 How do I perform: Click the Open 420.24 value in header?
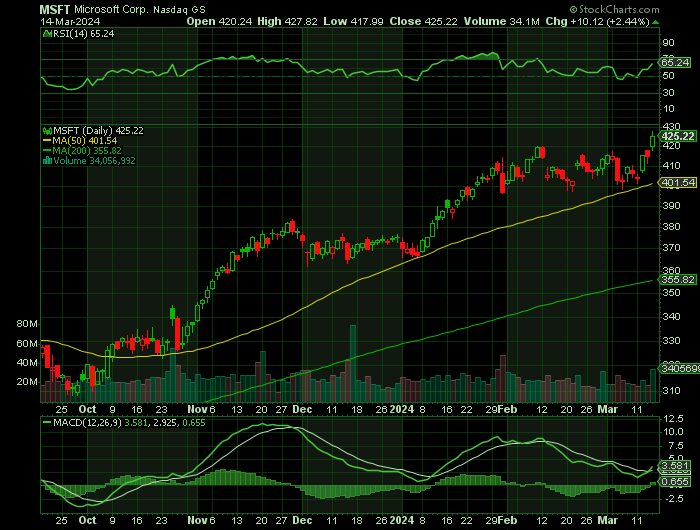pyautogui.click(x=219, y=21)
